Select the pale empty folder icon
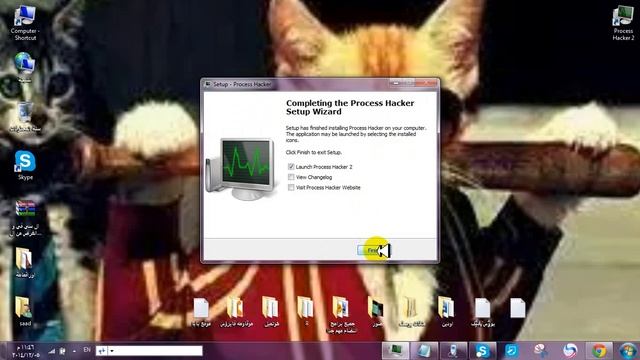Viewport: 640px width, 360px height. [411, 312]
